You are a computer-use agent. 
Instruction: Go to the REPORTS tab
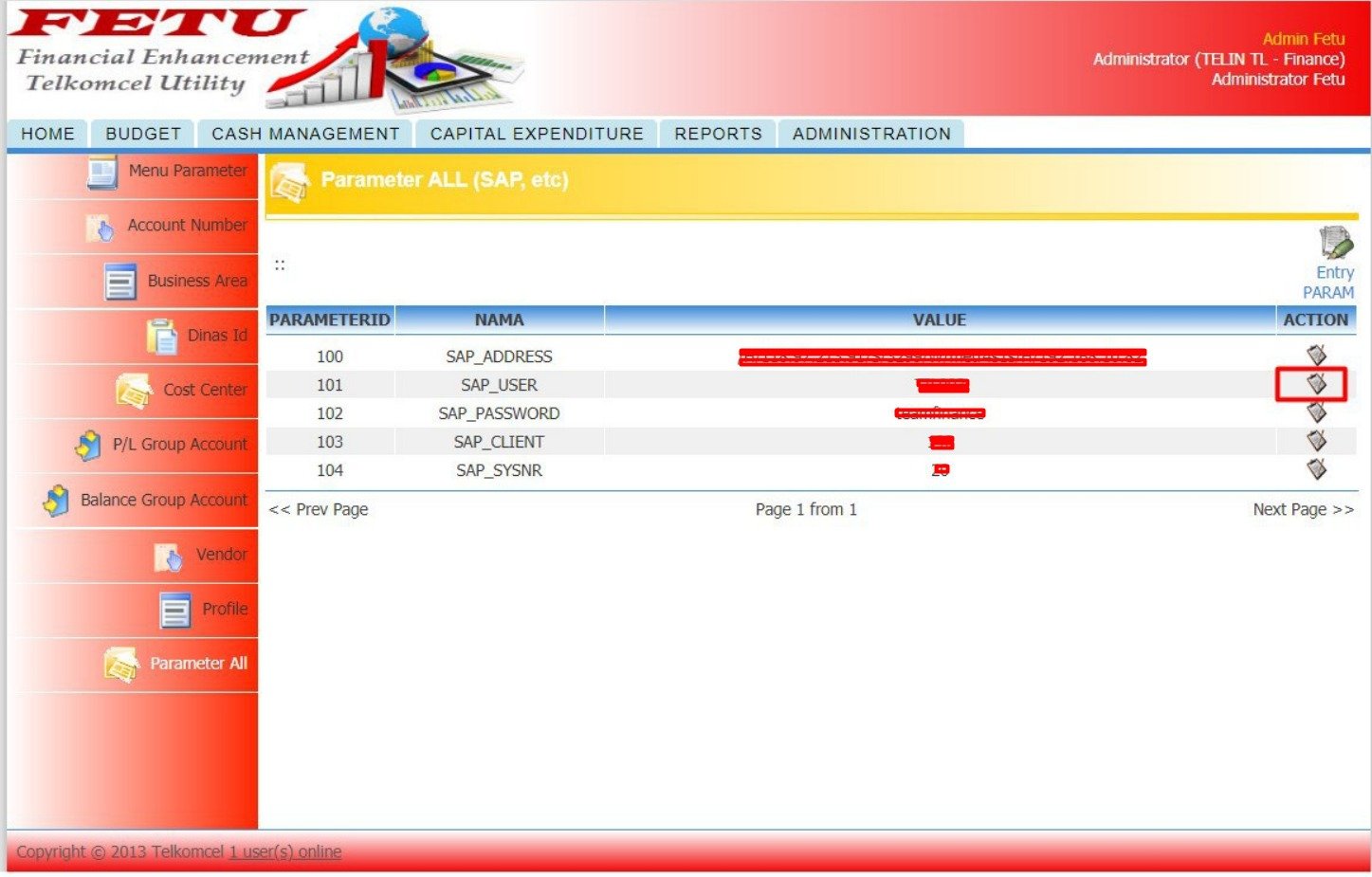click(x=718, y=134)
